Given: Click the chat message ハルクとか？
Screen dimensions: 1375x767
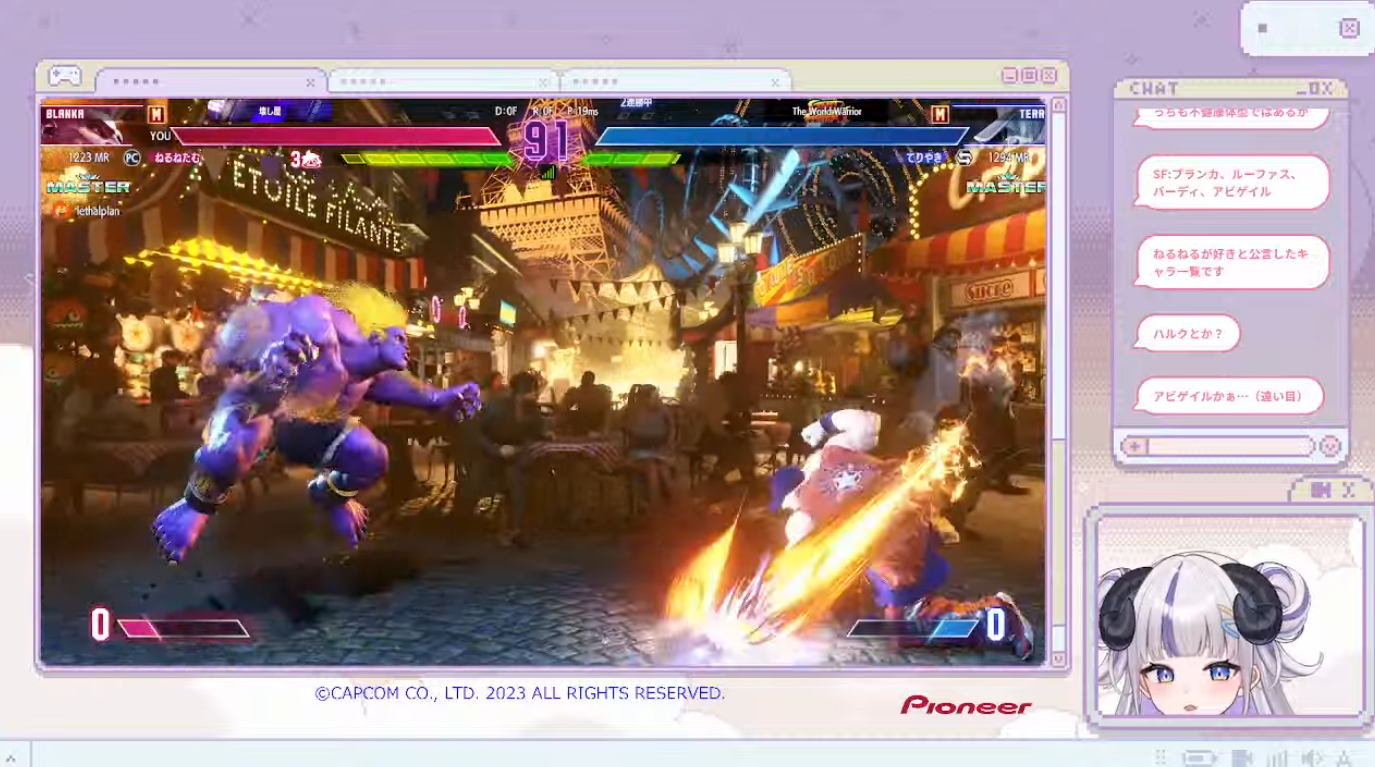Looking at the screenshot, I should [1189, 333].
